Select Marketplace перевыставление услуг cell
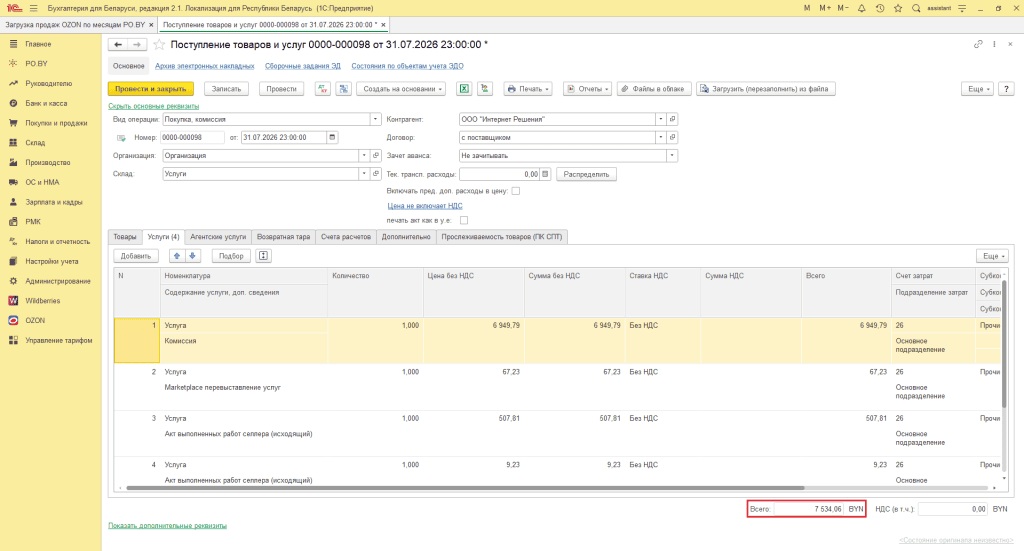Viewport: 1024px width, 551px height. pyautogui.click(x=245, y=396)
